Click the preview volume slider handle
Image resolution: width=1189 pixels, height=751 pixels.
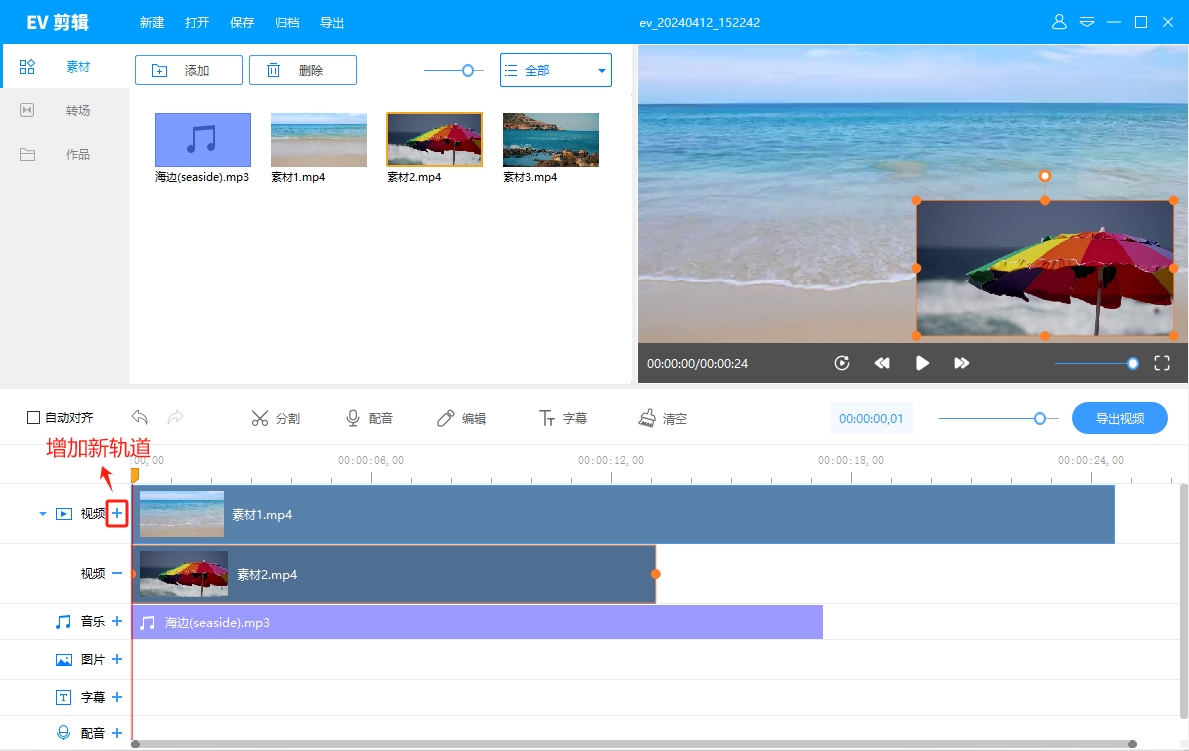[1133, 364]
